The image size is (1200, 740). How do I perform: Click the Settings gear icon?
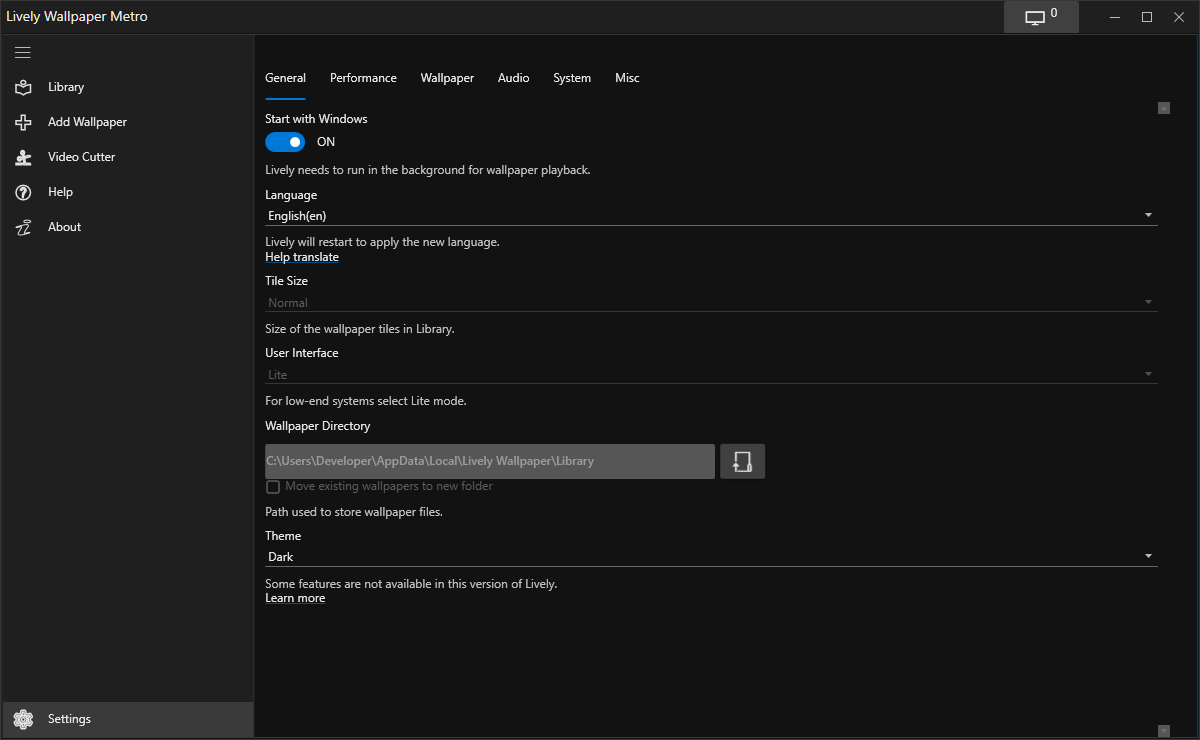click(x=23, y=719)
